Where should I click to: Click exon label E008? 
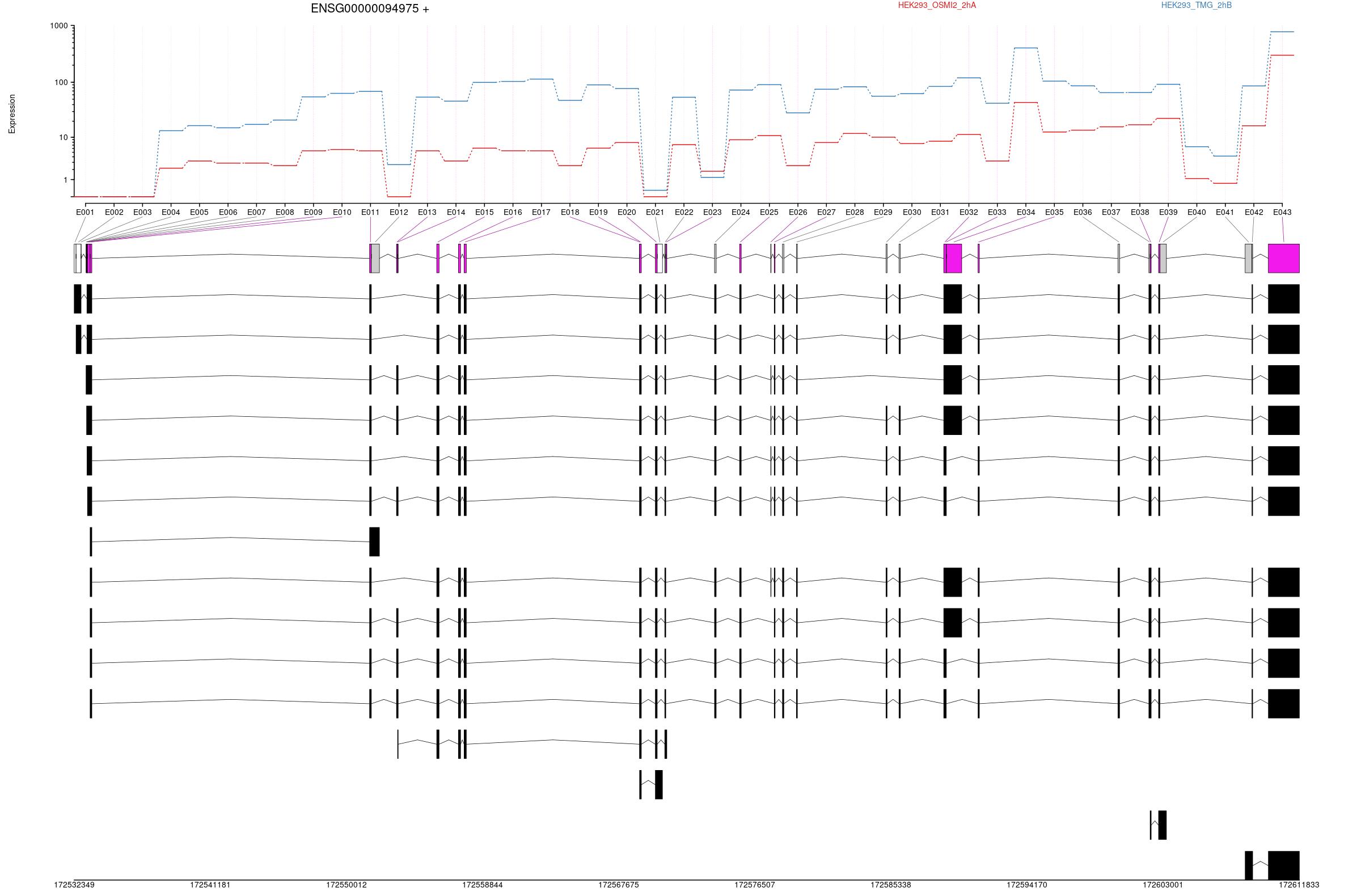[x=285, y=212]
